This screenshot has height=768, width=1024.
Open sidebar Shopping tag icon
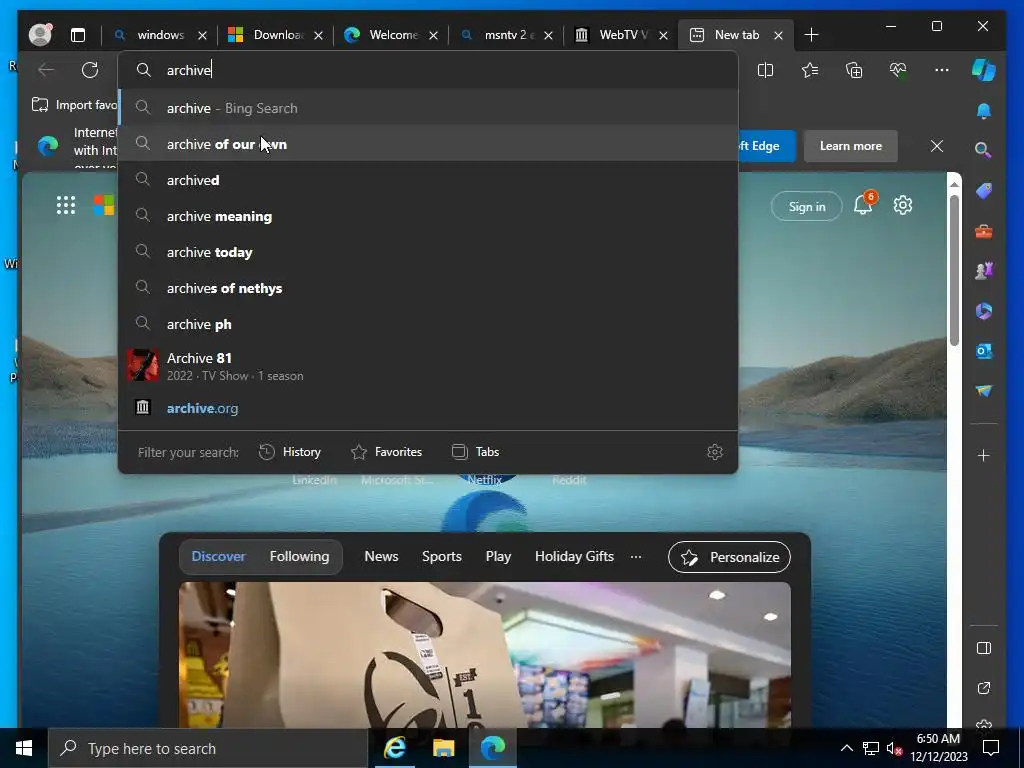tap(984, 191)
